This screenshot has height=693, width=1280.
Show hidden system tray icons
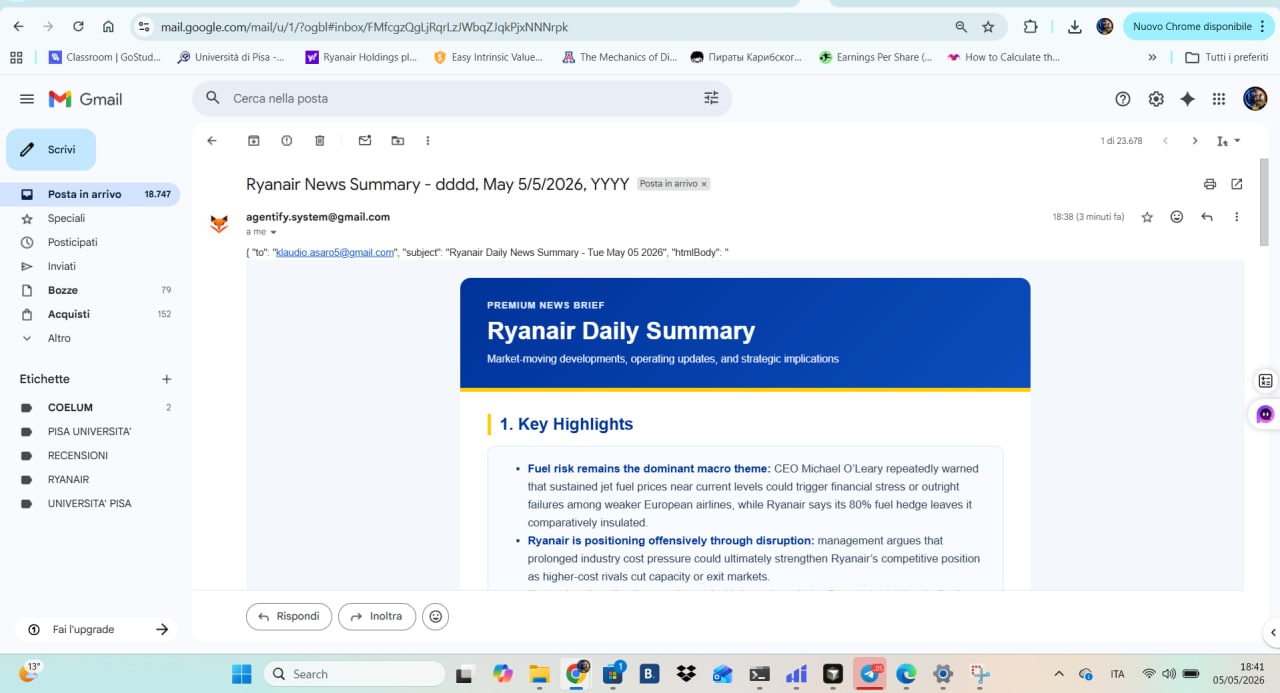(x=1059, y=674)
